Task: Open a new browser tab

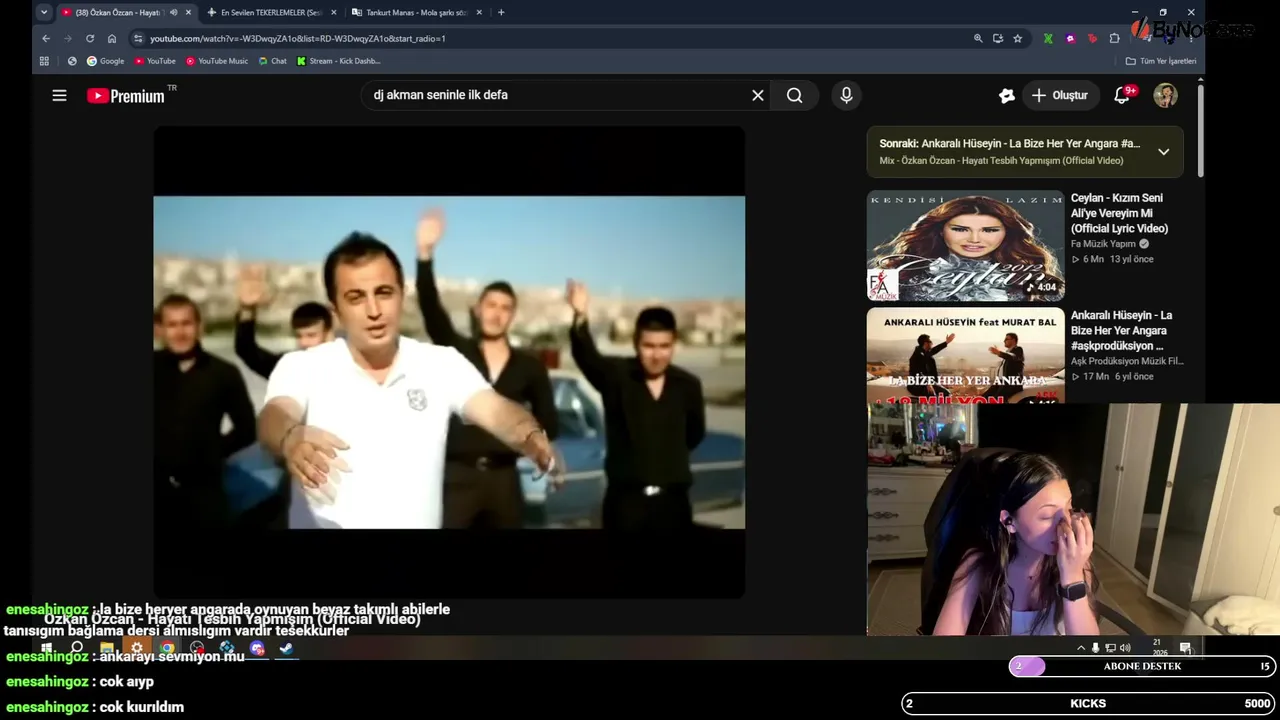Action: [501, 12]
